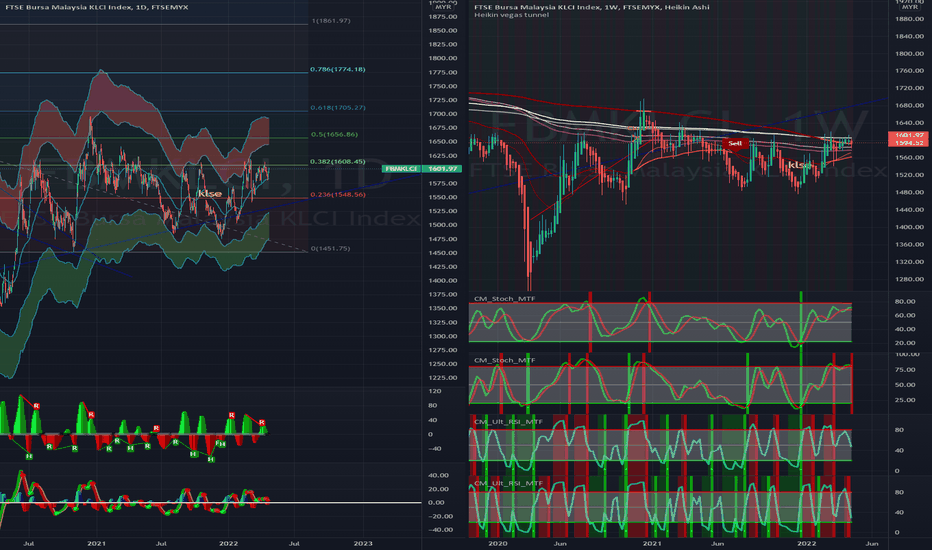932x550 pixels.
Task: Click the 1500.00 value on the daily price axis
Action: pyautogui.click(x=443, y=225)
